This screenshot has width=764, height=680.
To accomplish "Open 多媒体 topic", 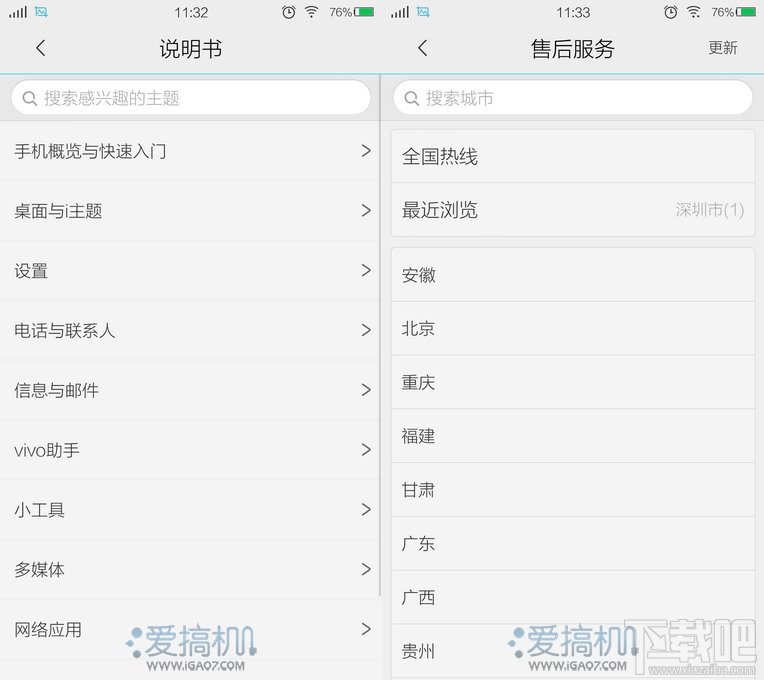I will 190,569.
